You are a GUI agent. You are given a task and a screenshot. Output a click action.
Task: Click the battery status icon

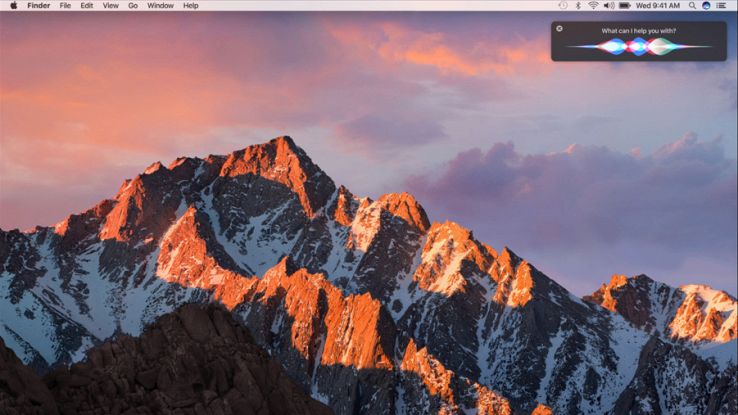[x=625, y=6]
